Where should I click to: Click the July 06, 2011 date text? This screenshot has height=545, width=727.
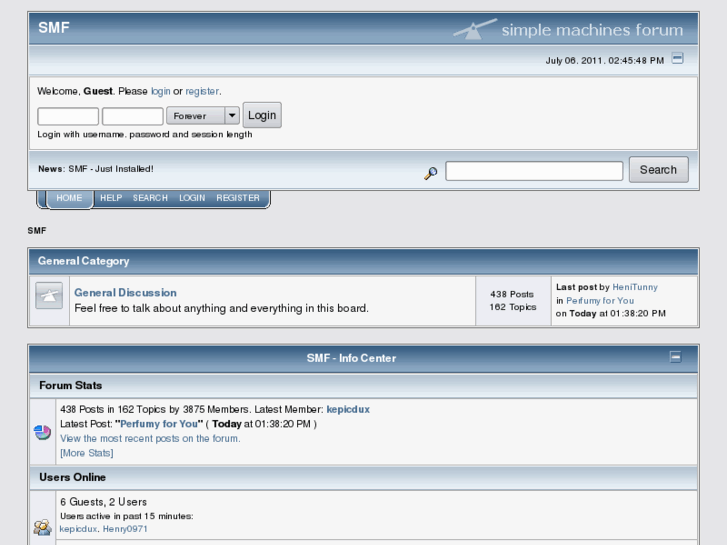pos(605,61)
